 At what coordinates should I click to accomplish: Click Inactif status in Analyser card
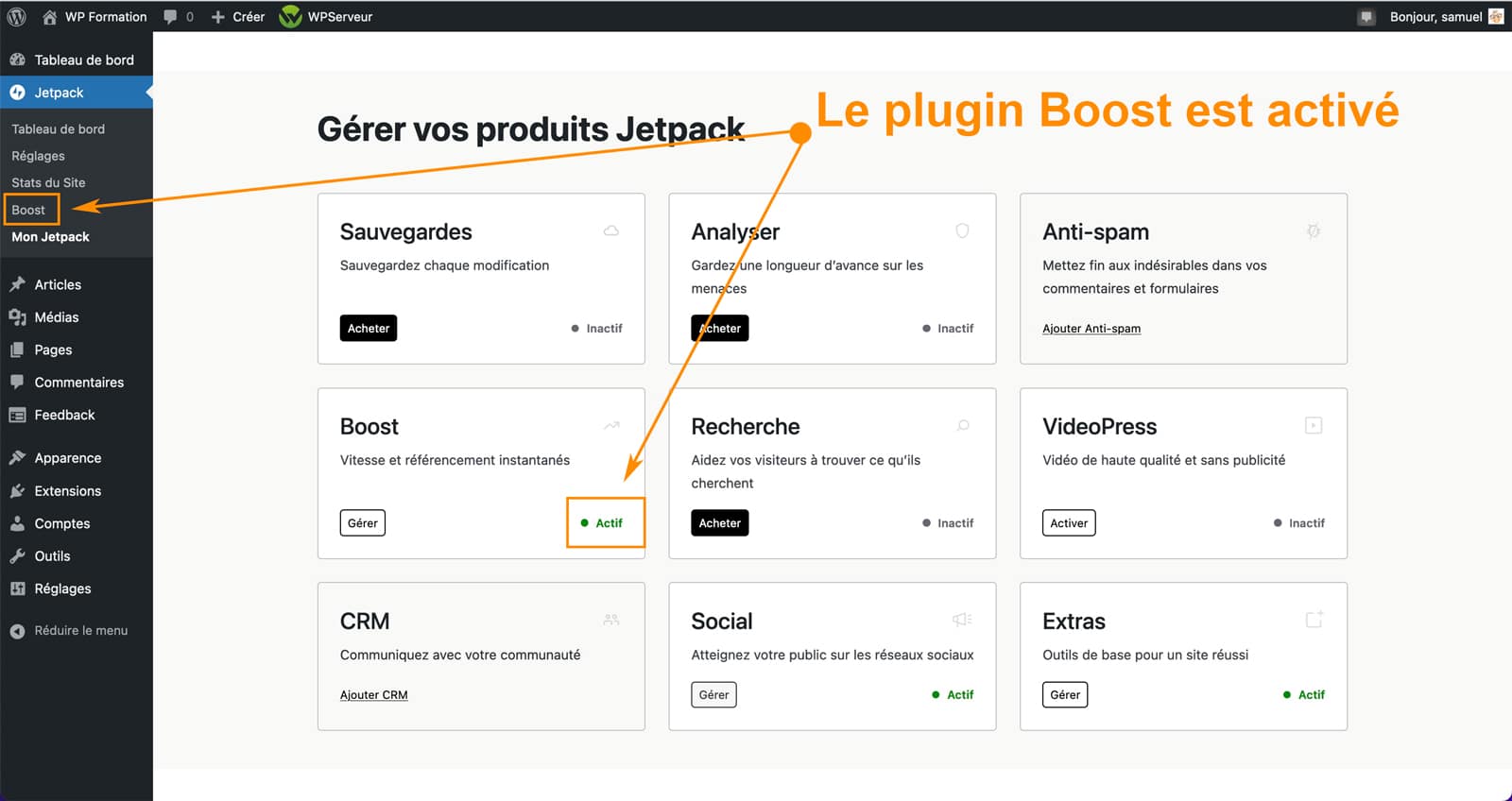click(948, 329)
